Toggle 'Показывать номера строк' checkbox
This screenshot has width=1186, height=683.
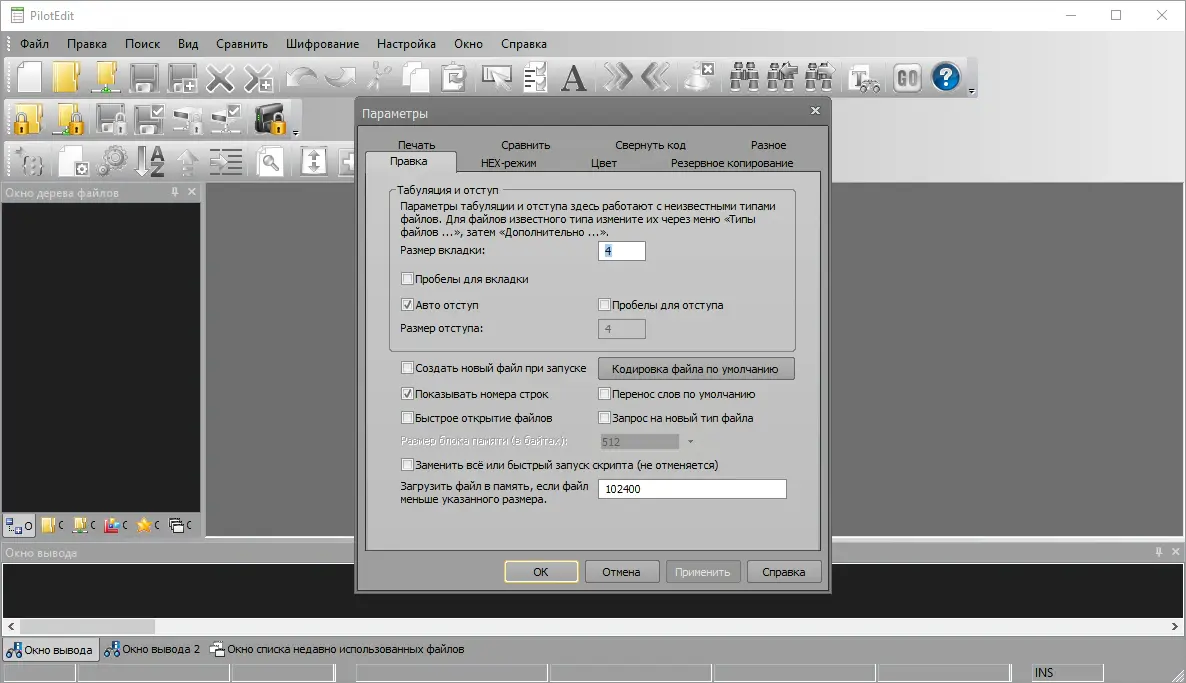(407, 394)
